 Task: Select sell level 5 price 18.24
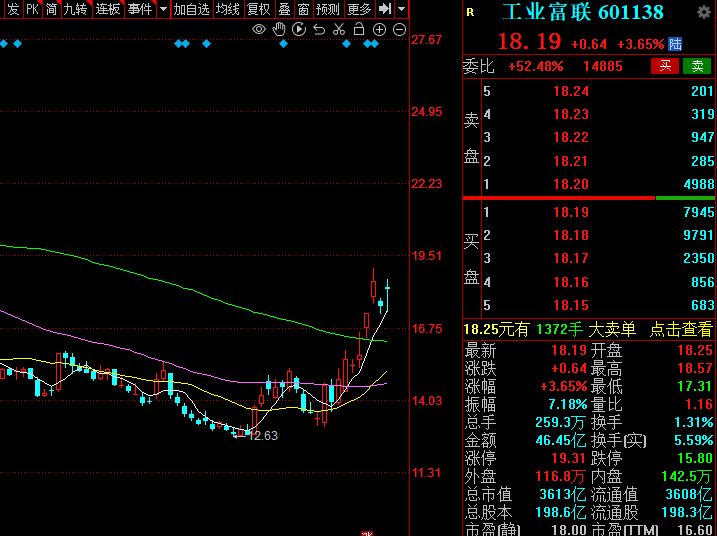tap(571, 91)
